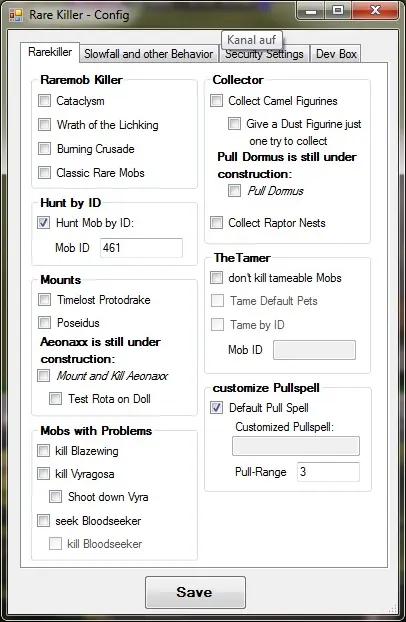Enable Classic Rare Mobs
This screenshot has height=622, width=406.
click(x=44, y=173)
